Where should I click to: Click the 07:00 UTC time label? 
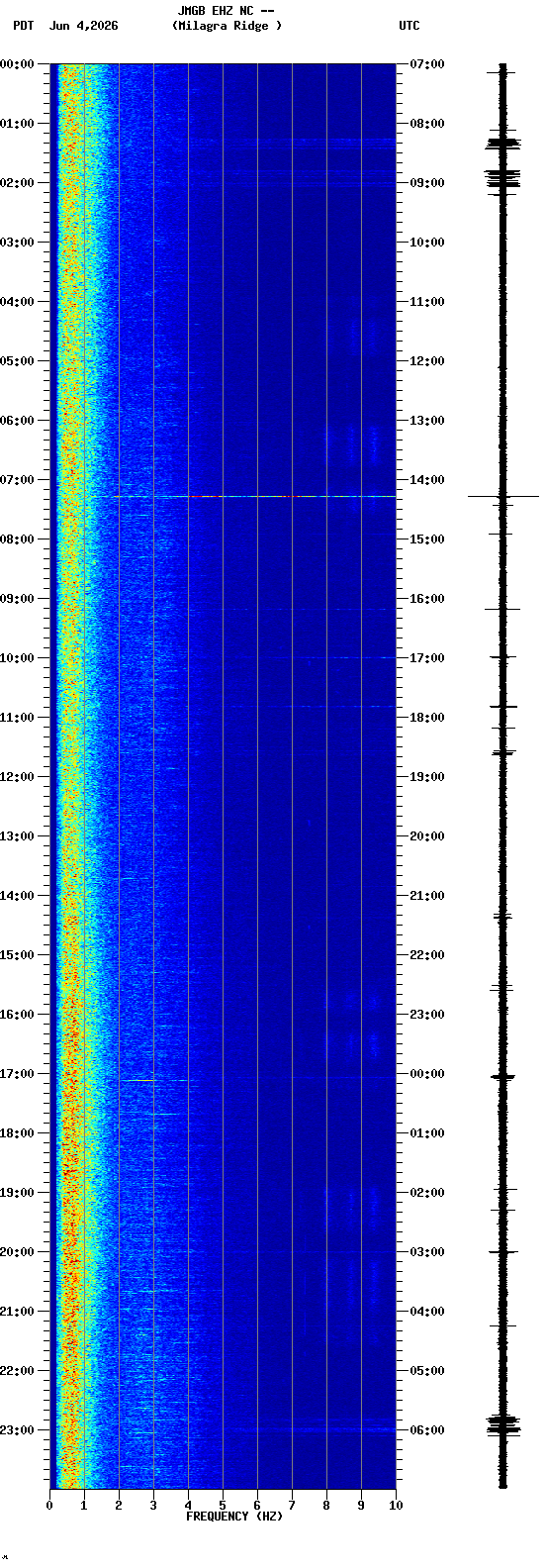point(427,64)
